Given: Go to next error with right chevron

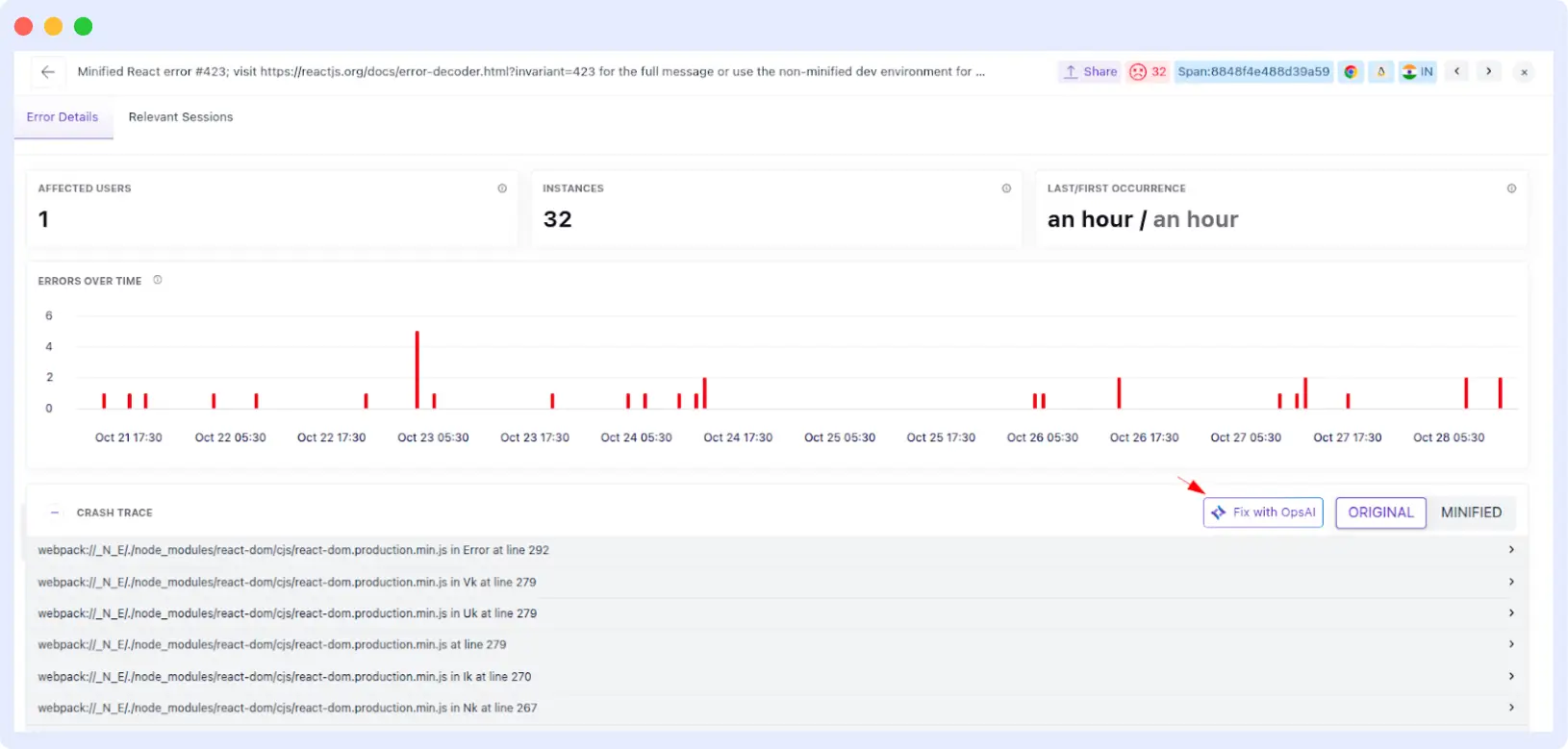Looking at the screenshot, I should 1488,72.
